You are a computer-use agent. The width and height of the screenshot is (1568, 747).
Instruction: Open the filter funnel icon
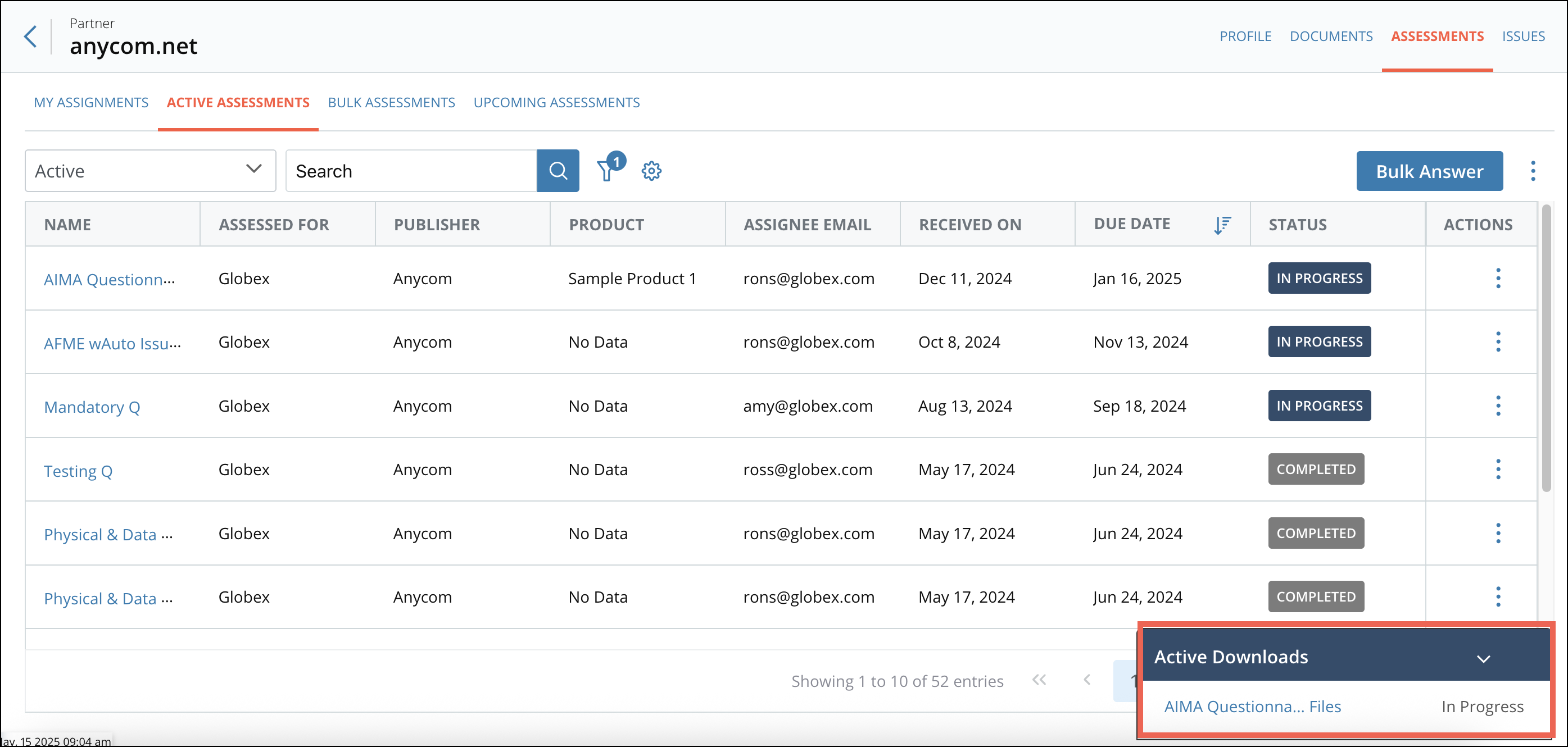606,171
